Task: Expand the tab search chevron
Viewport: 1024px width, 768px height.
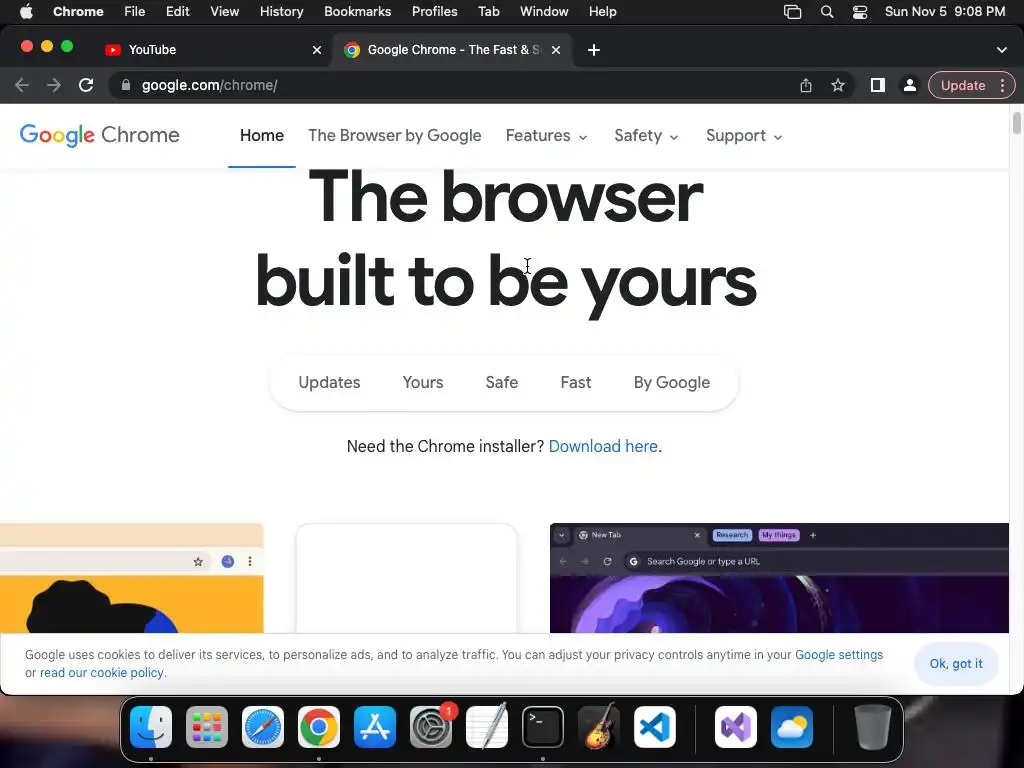Action: [x=1002, y=50]
